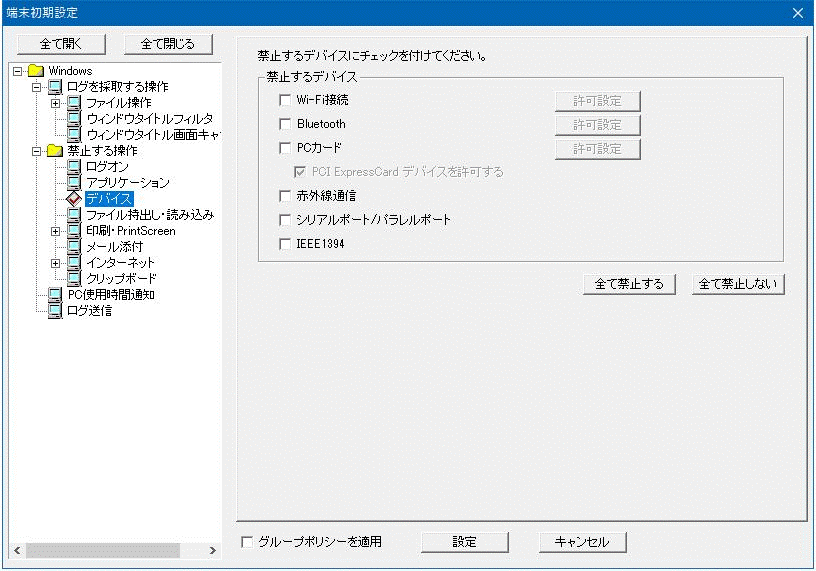Screen dimensions: 816x571
Task: Close the 端末初期設定 dialog
Action: [x=798, y=13]
